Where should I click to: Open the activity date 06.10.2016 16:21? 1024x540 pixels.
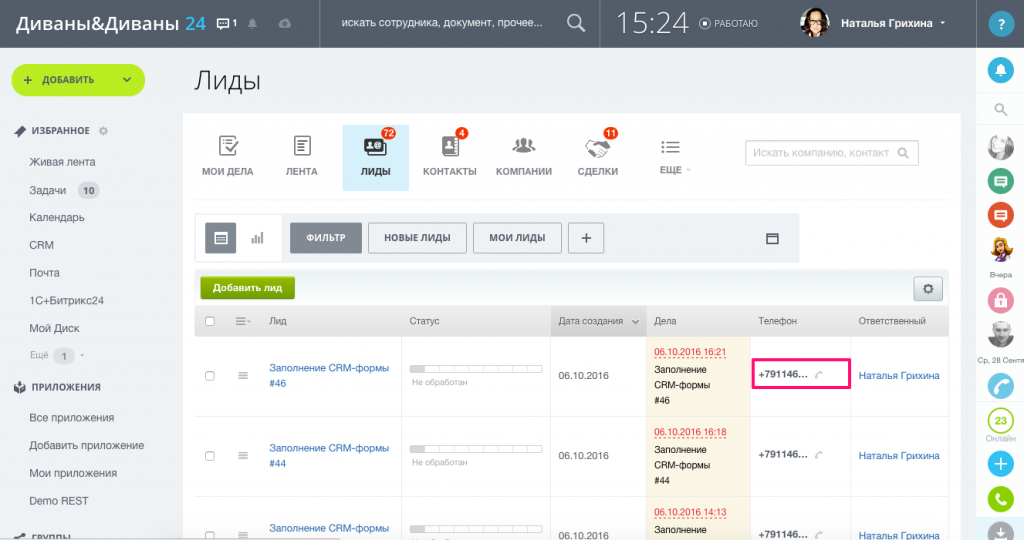point(690,352)
